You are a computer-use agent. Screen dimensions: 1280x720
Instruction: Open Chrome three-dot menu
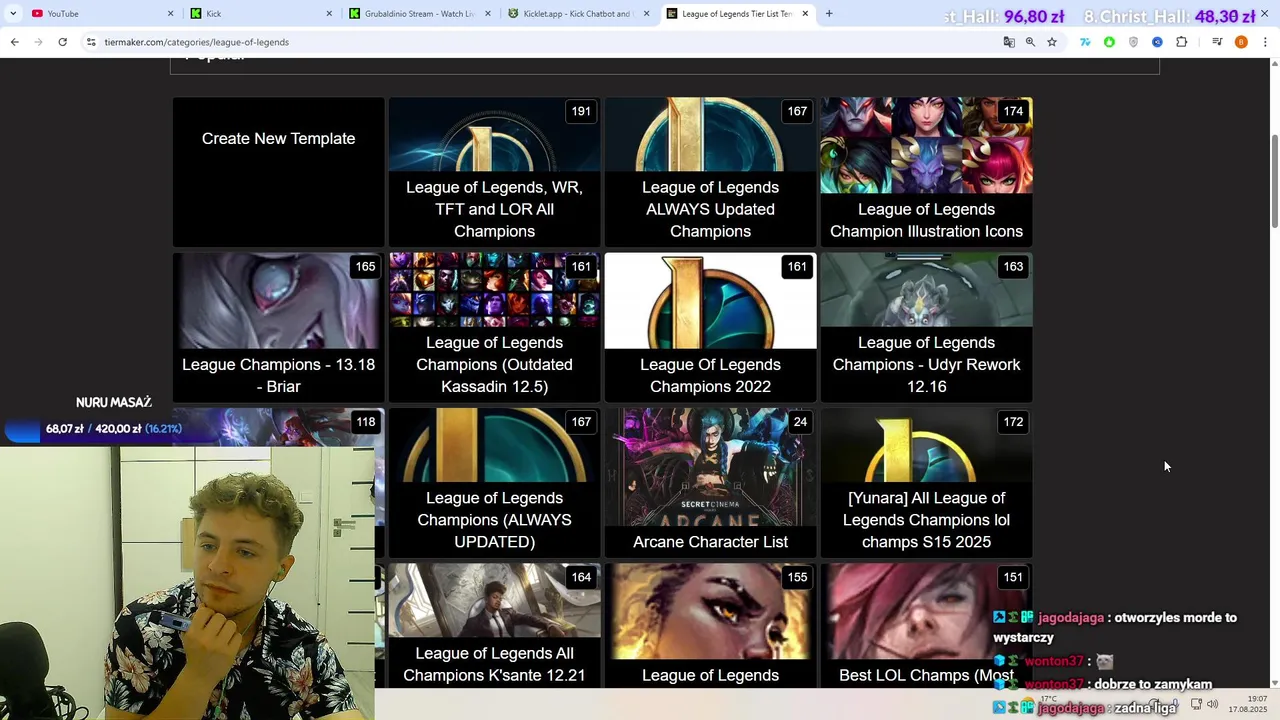coord(1265,42)
